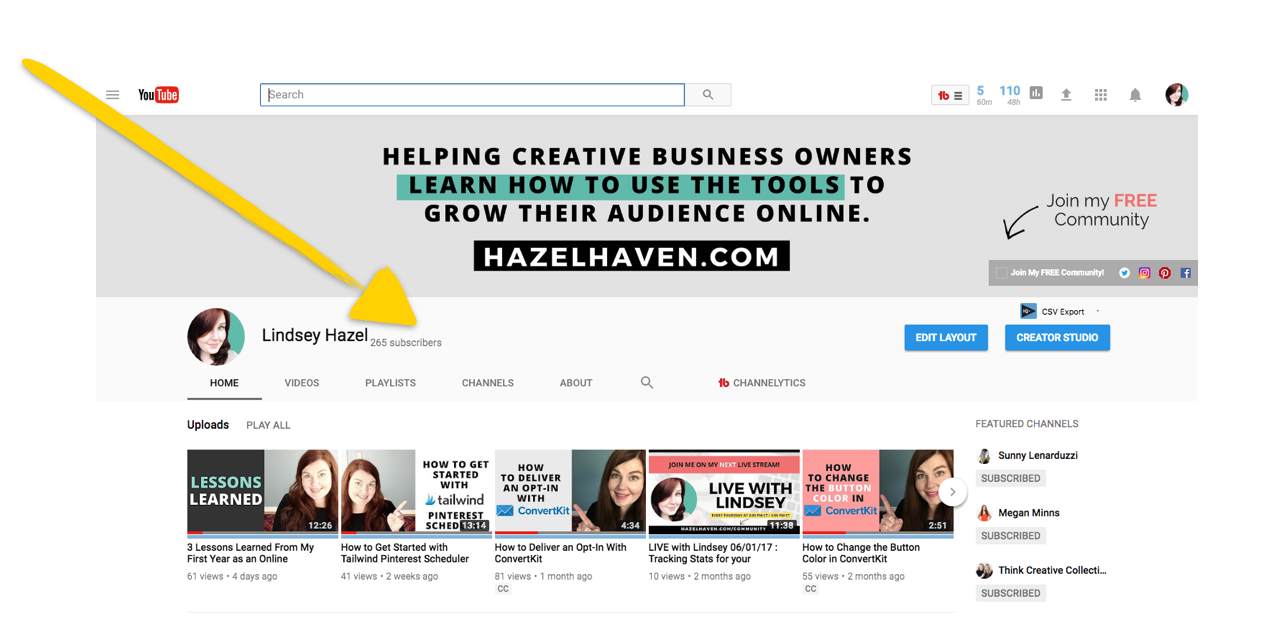1274x624 pixels.
Task: Click Sunny Lenarduzzi channel avatar
Action: pos(984,456)
